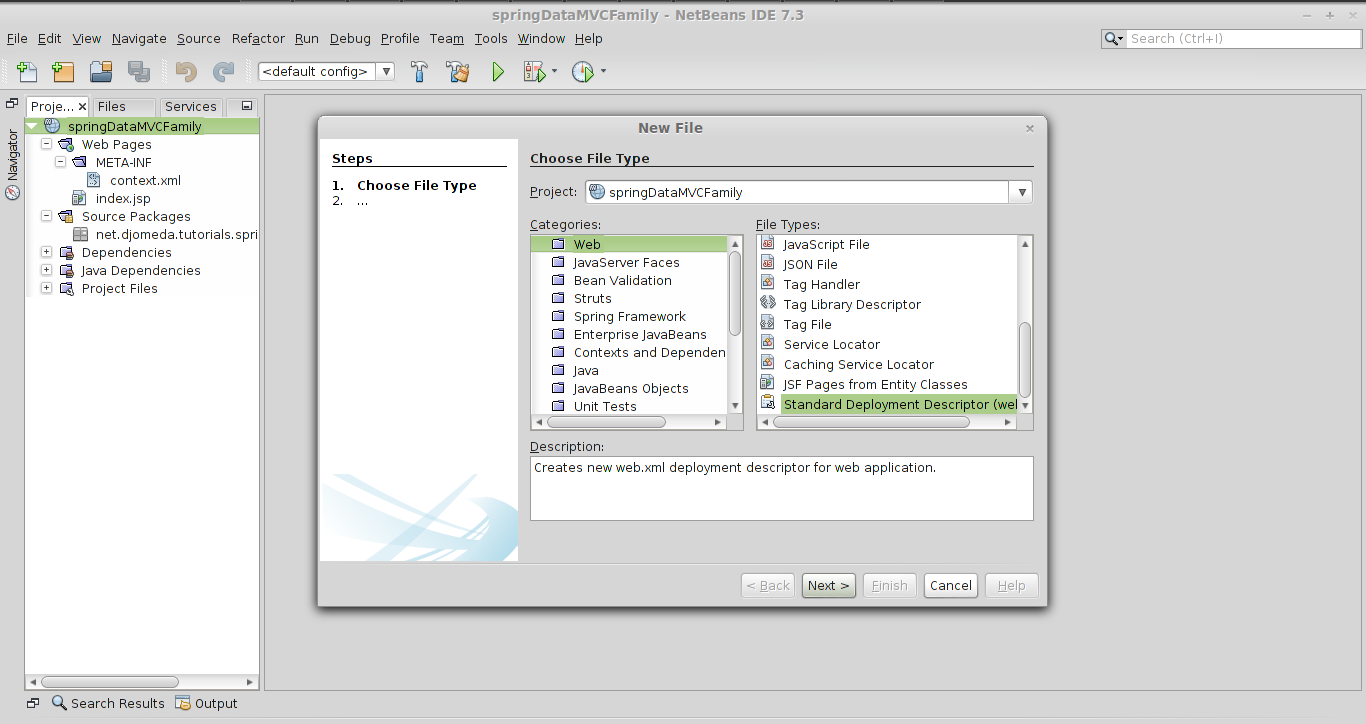Screen dimensions: 1366x724
Task: Select the net.djomeda.tutorials package node
Action: pos(176,234)
